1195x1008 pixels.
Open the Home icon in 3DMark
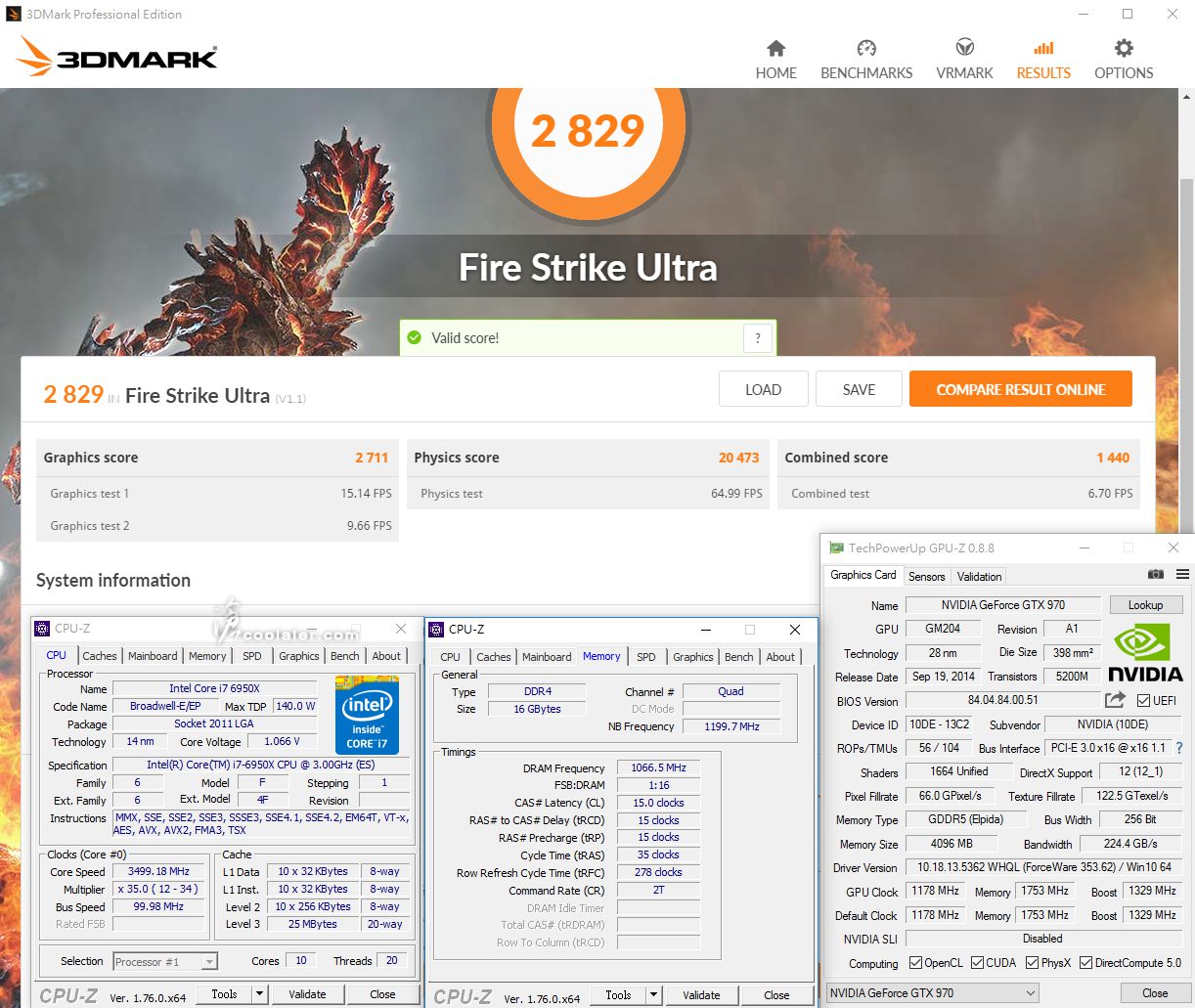[x=775, y=49]
